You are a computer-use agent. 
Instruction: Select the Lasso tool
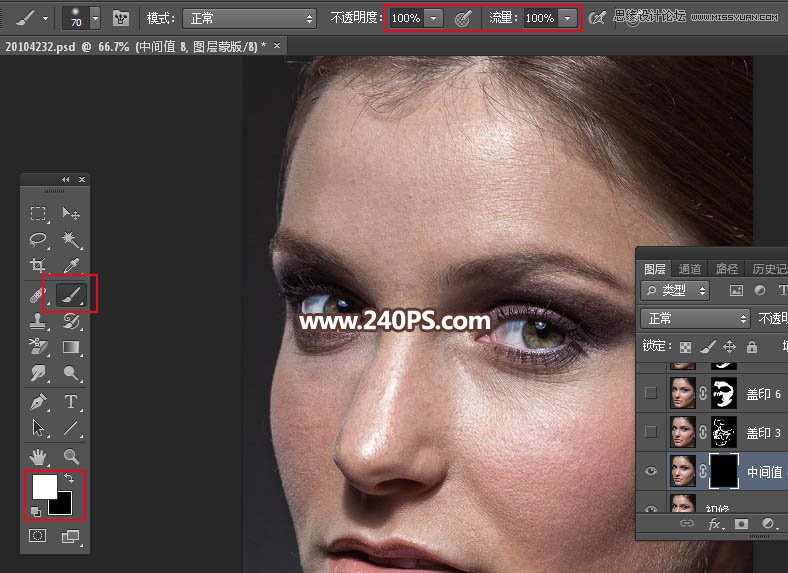[x=38, y=240]
